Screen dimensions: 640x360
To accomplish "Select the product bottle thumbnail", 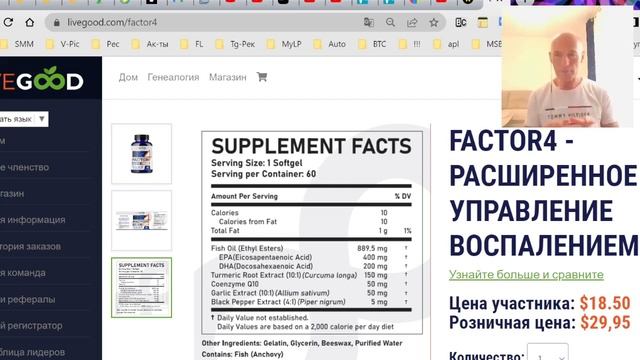I will coord(142,154).
